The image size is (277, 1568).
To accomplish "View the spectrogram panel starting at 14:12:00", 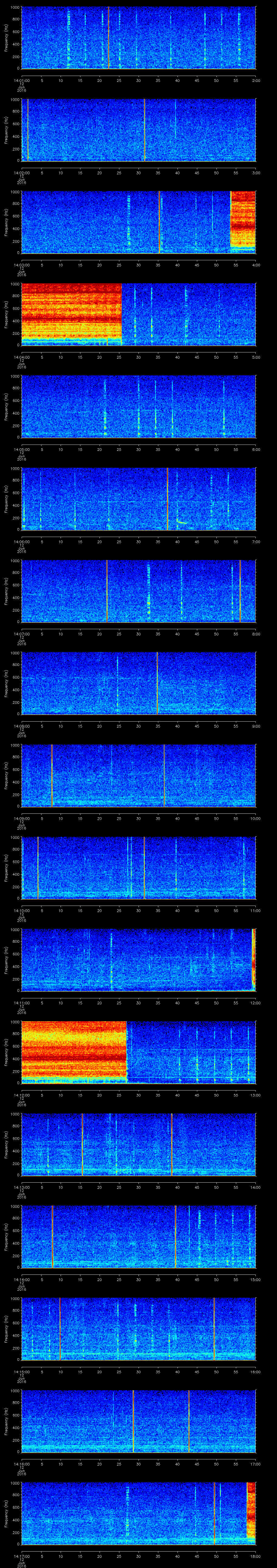I will pos(138,1052).
